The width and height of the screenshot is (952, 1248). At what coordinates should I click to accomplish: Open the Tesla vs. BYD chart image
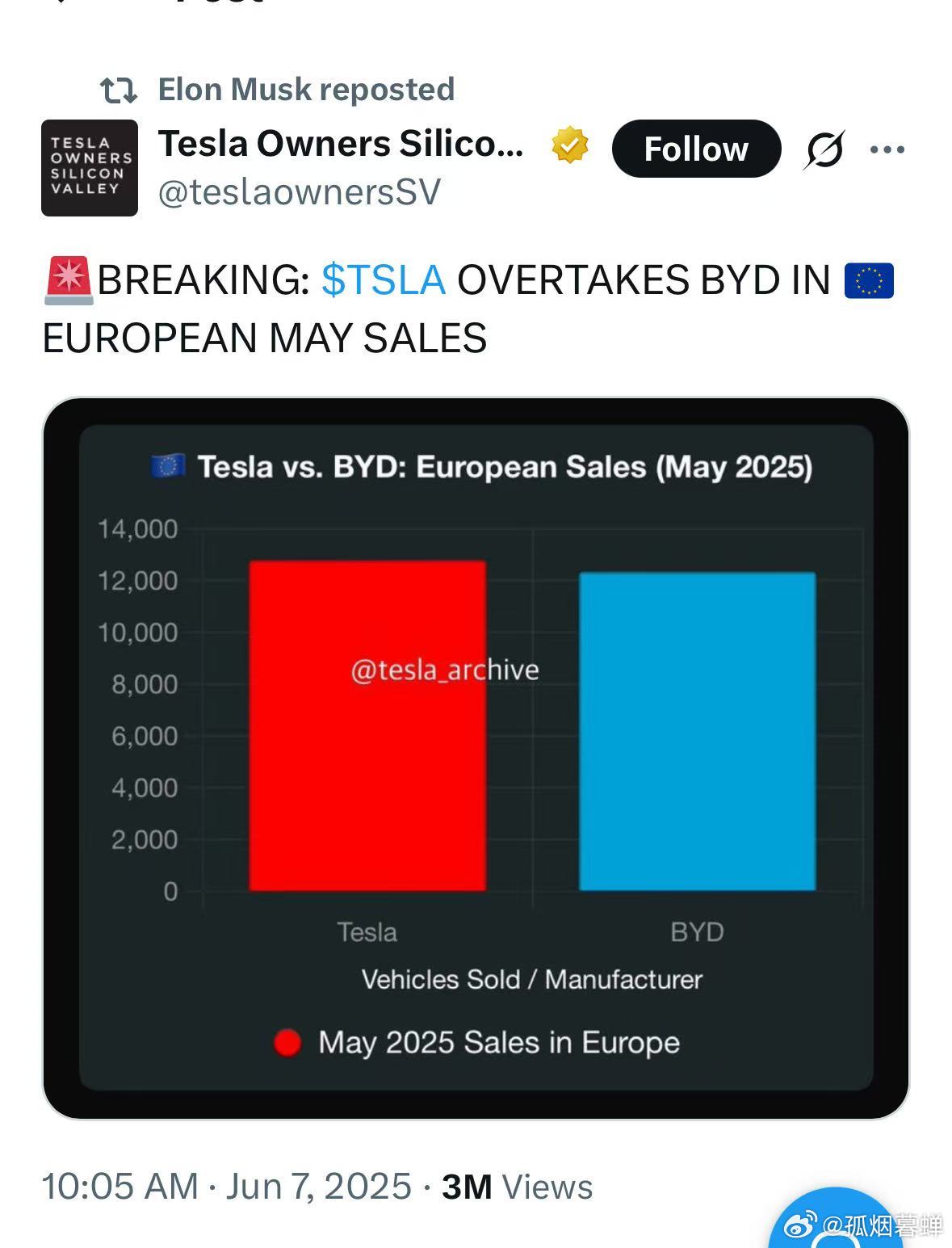click(476, 758)
